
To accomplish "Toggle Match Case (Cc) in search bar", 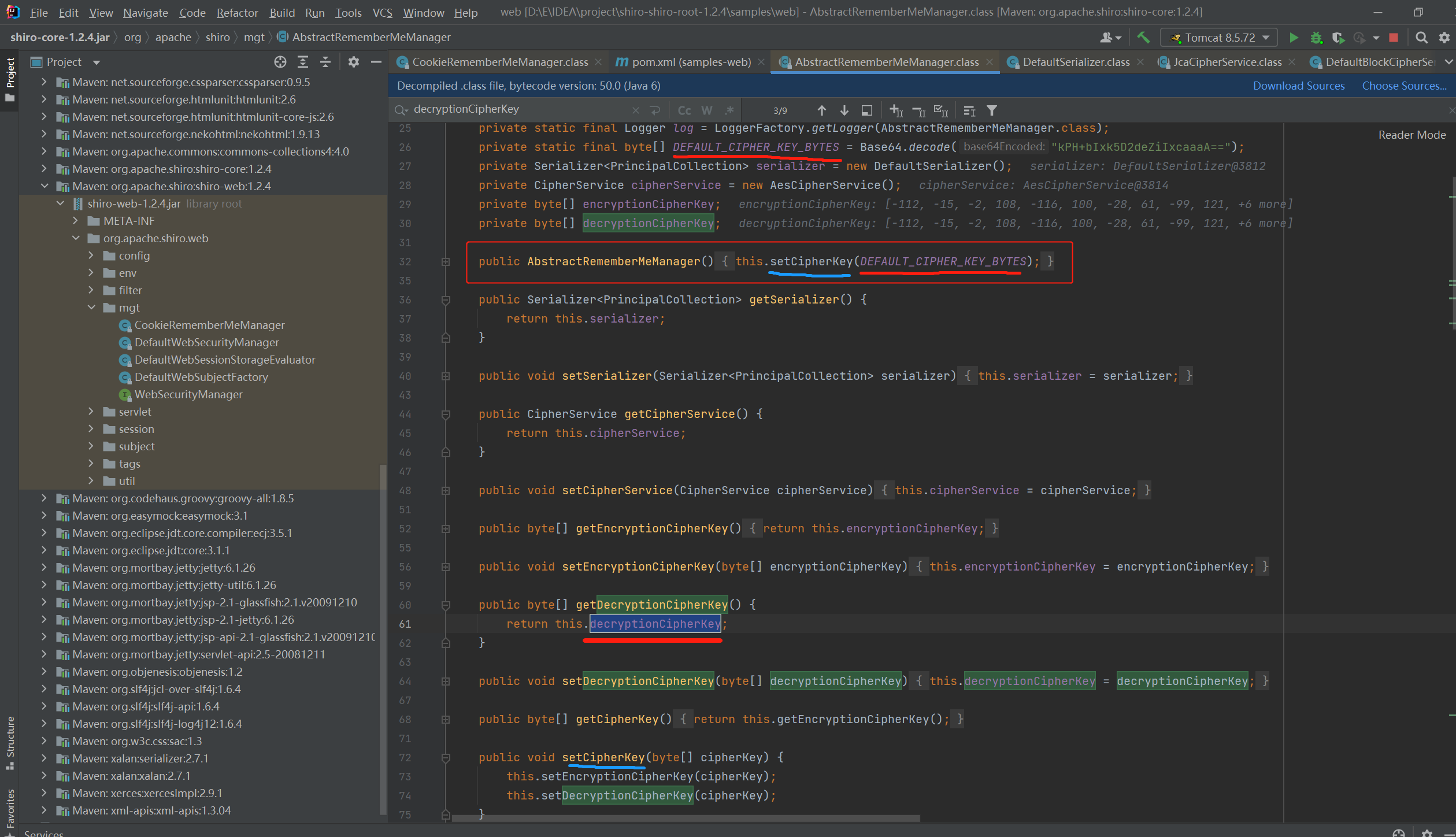I will click(x=684, y=110).
